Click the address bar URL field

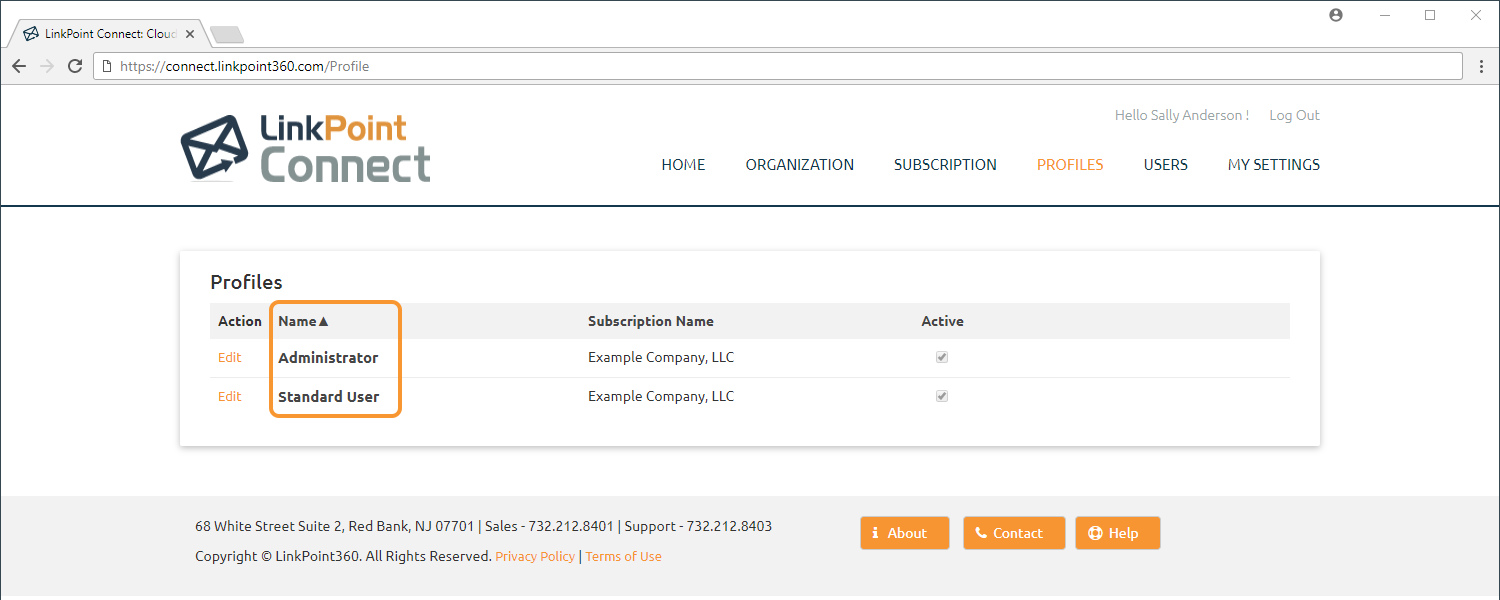pyautogui.click(x=780, y=66)
